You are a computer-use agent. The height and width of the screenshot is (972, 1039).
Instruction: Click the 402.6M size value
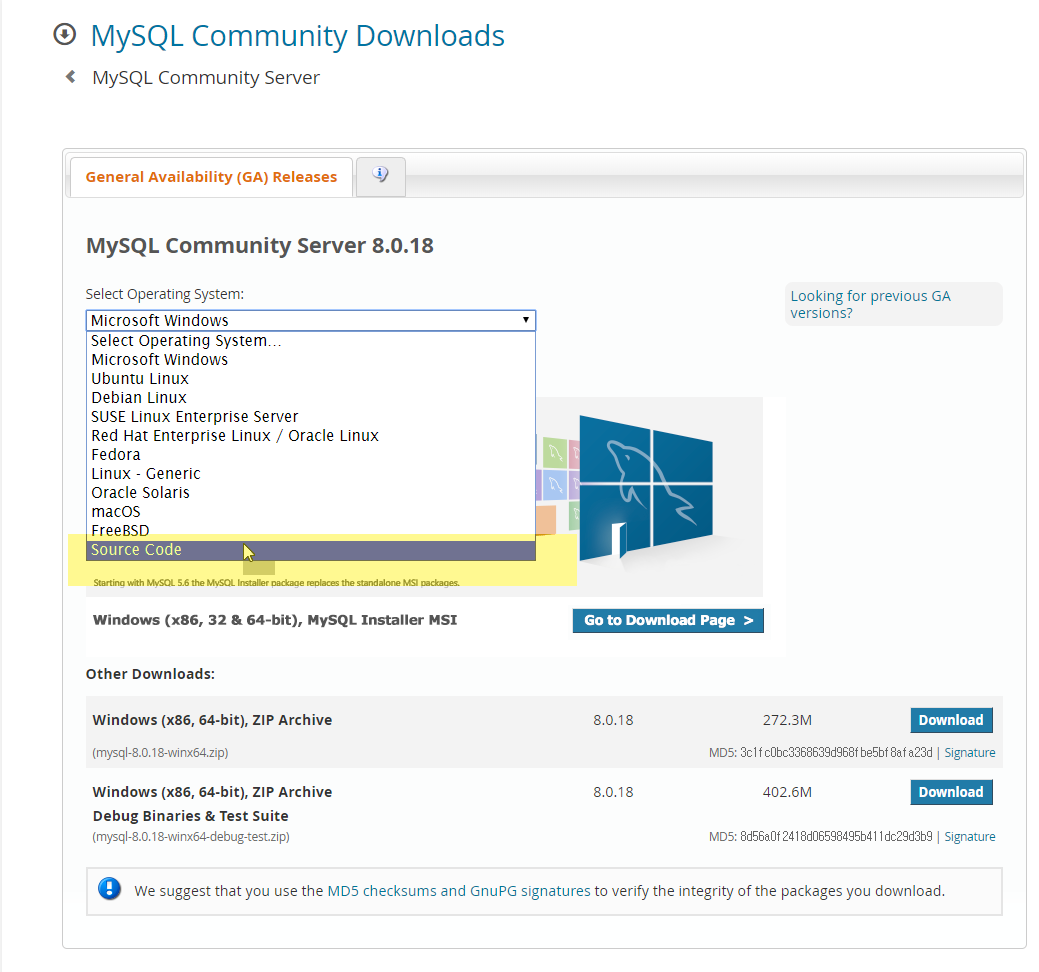pyautogui.click(x=787, y=792)
